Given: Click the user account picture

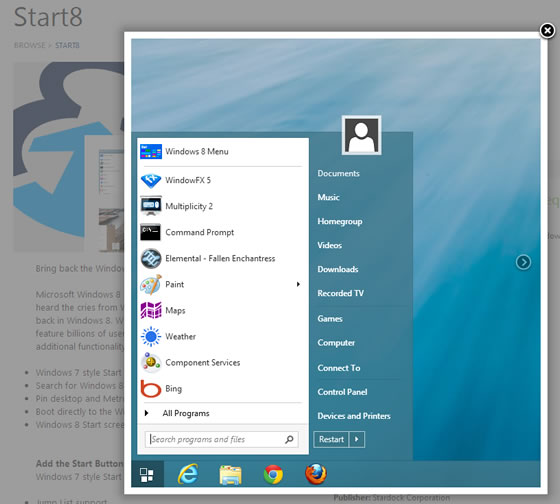Looking at the screenshot, I should (x=361, y=135).
